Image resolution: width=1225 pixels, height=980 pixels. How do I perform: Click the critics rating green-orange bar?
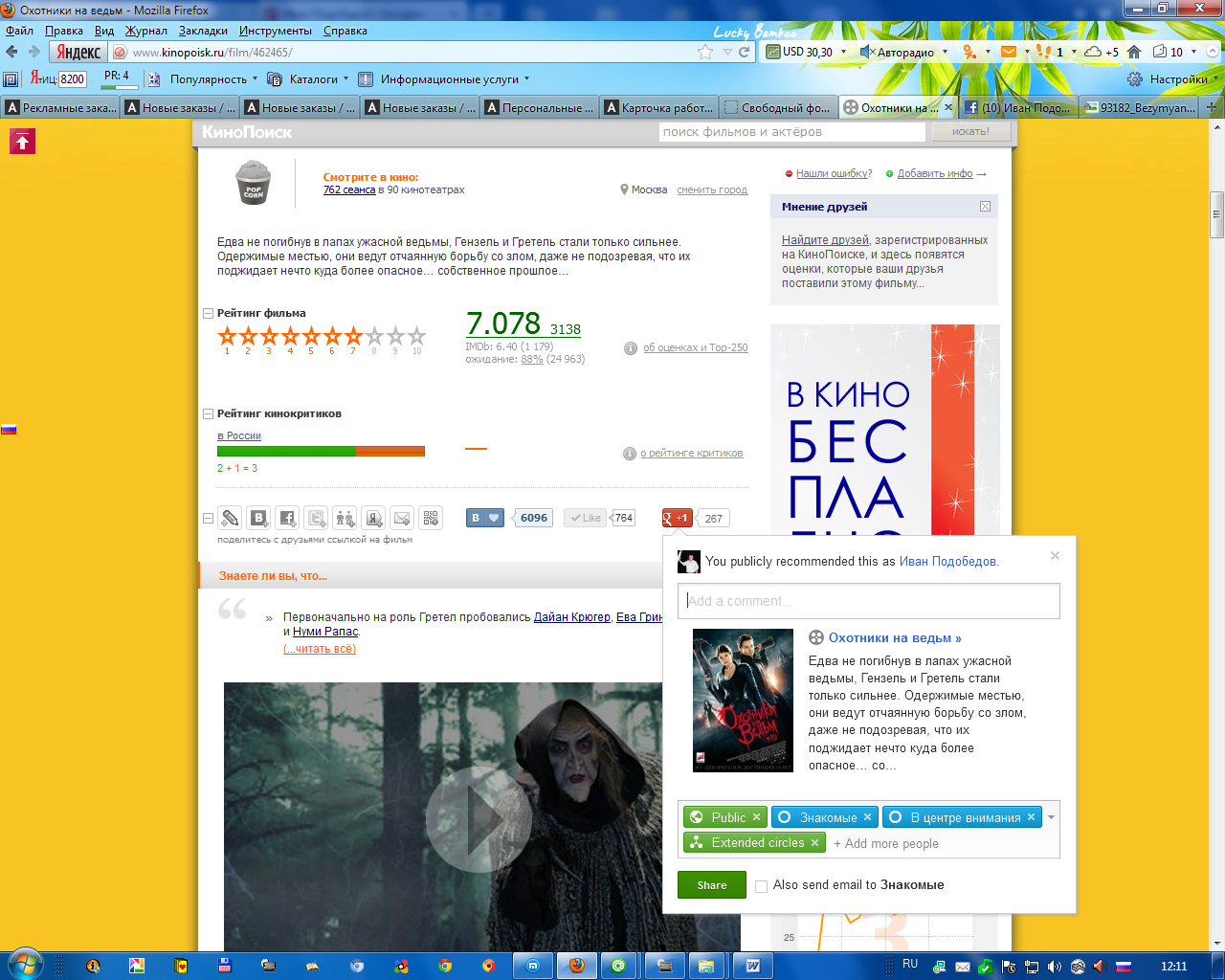pos(321,451)
